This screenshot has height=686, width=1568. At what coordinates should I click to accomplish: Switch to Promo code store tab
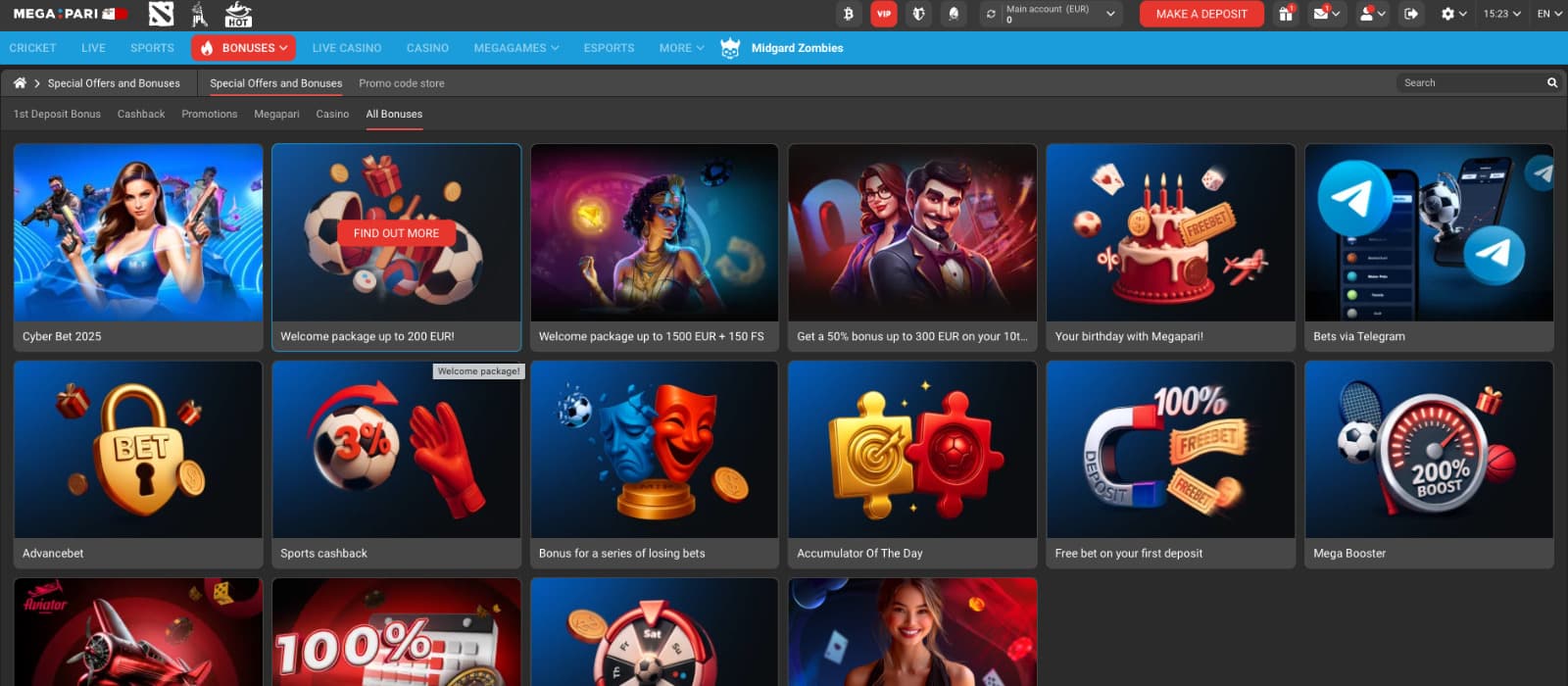pyautogui.click(x=402, y=83)
